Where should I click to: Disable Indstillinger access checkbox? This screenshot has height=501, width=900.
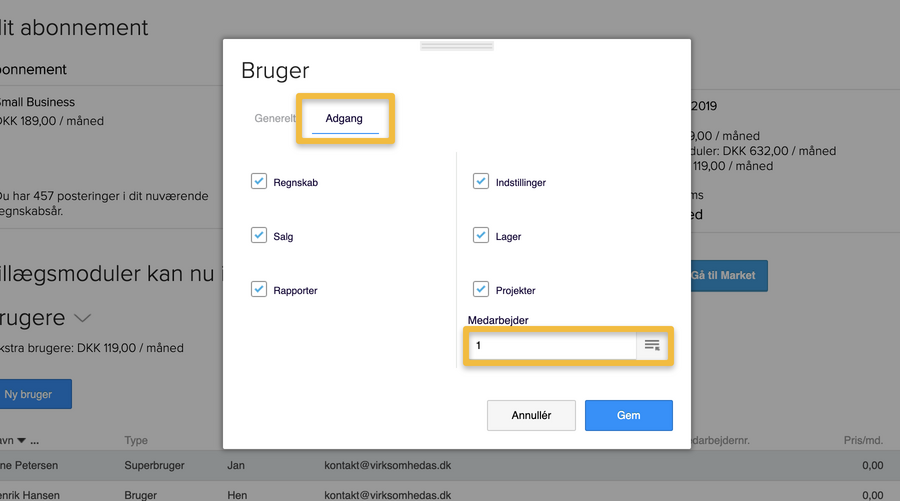(481, 182)
